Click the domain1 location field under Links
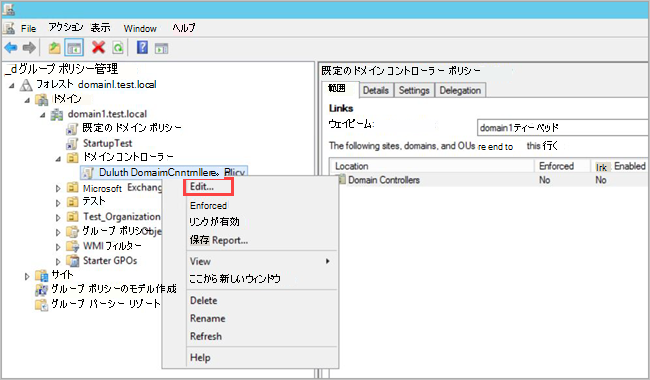 pos(563,128)
